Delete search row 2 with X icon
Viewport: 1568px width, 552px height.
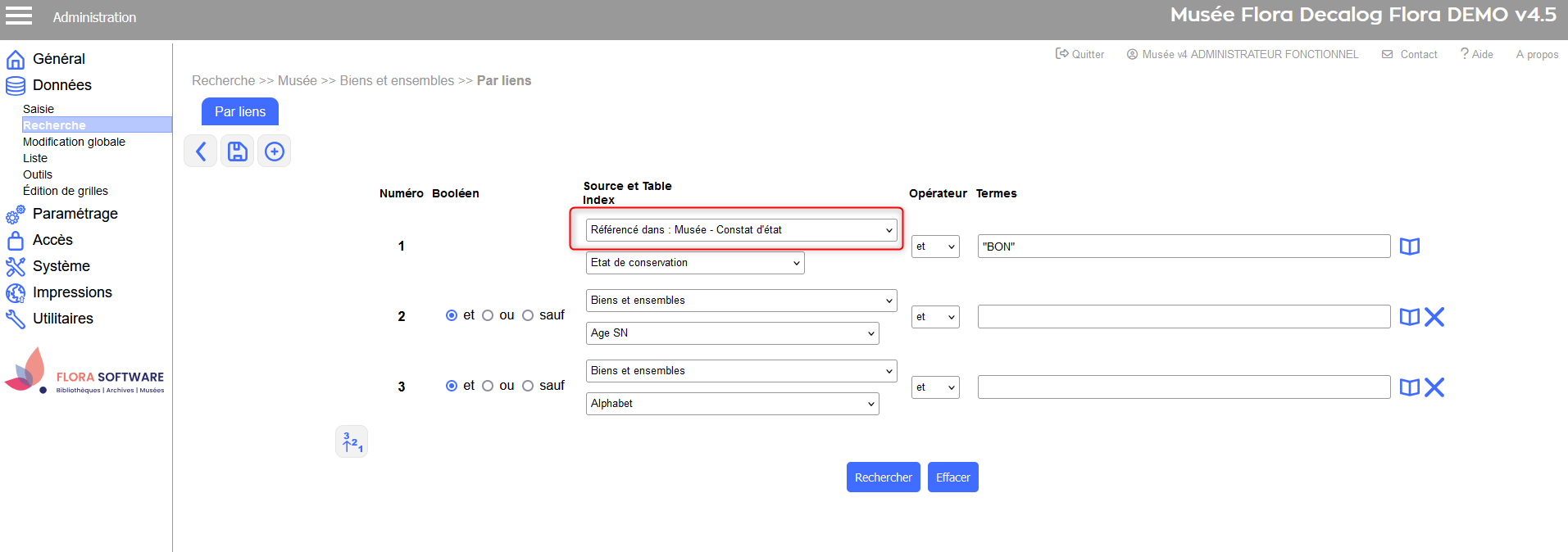pos(1434,317)
